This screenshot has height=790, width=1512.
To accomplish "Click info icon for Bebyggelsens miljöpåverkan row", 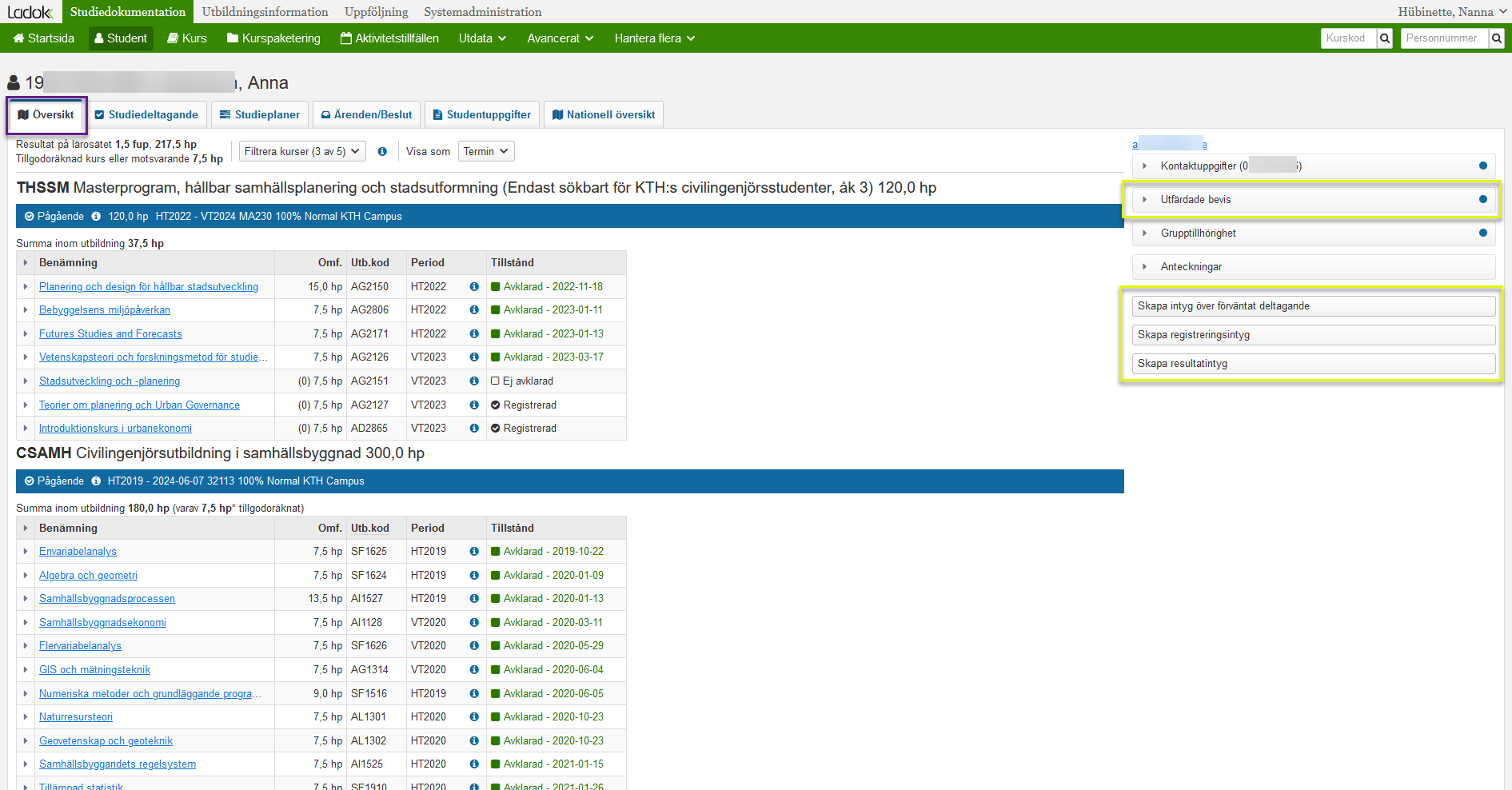I will click(474, 310).
